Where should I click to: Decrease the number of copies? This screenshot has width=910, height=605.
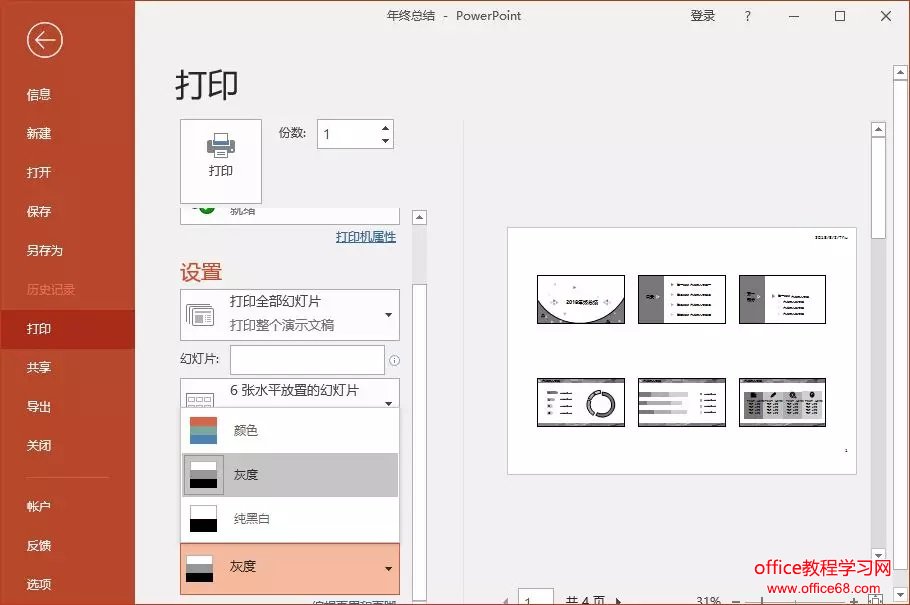386,141
